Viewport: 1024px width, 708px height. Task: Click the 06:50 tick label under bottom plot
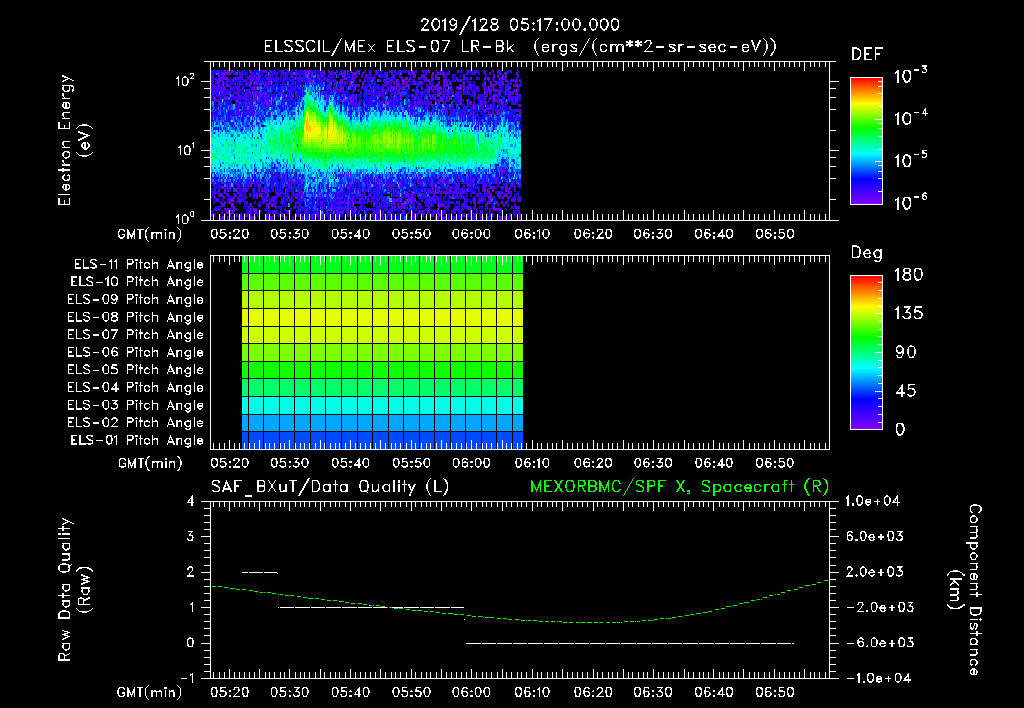tap(775, 692)
